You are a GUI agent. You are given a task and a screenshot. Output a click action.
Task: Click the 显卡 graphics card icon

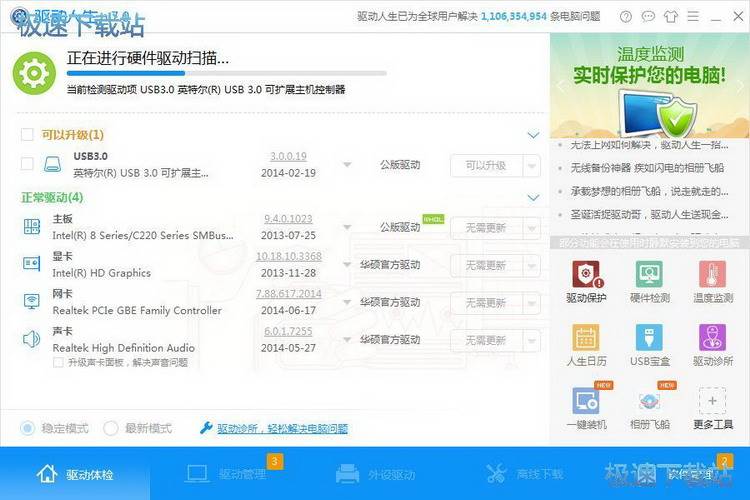coord(32,263)
